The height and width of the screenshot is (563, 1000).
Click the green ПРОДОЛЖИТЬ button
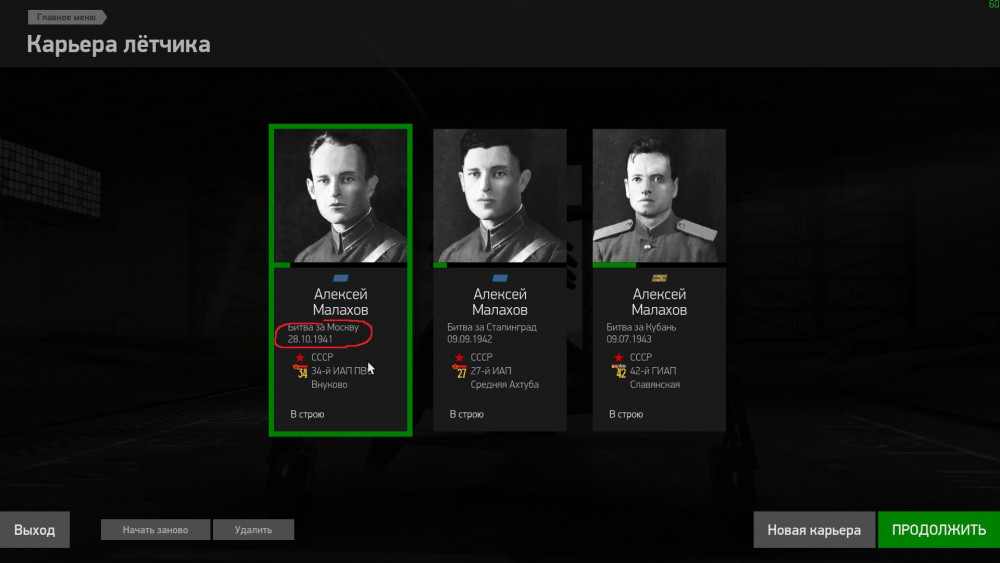click(939, 530)
